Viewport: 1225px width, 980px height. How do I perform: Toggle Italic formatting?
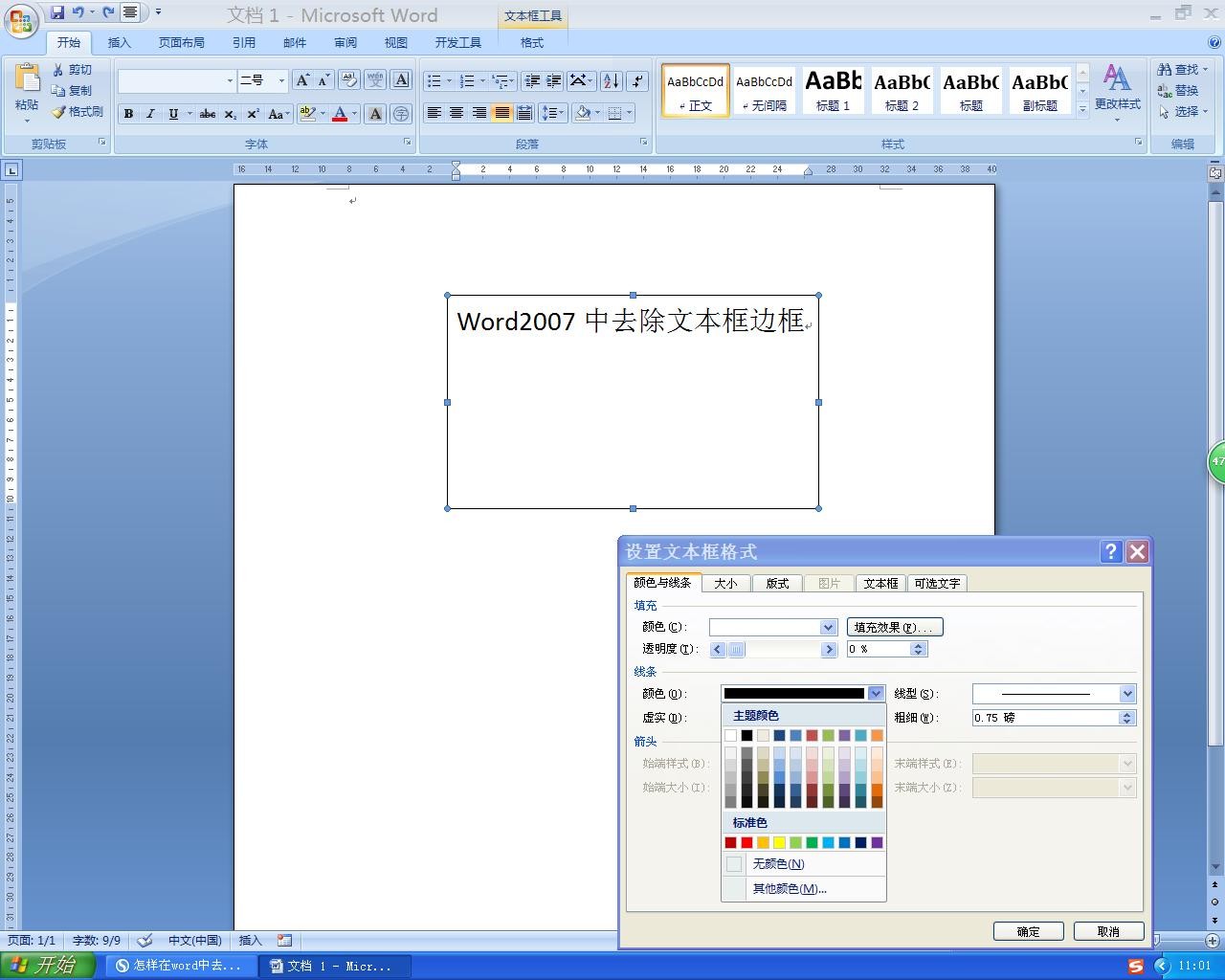coord(150,114)
